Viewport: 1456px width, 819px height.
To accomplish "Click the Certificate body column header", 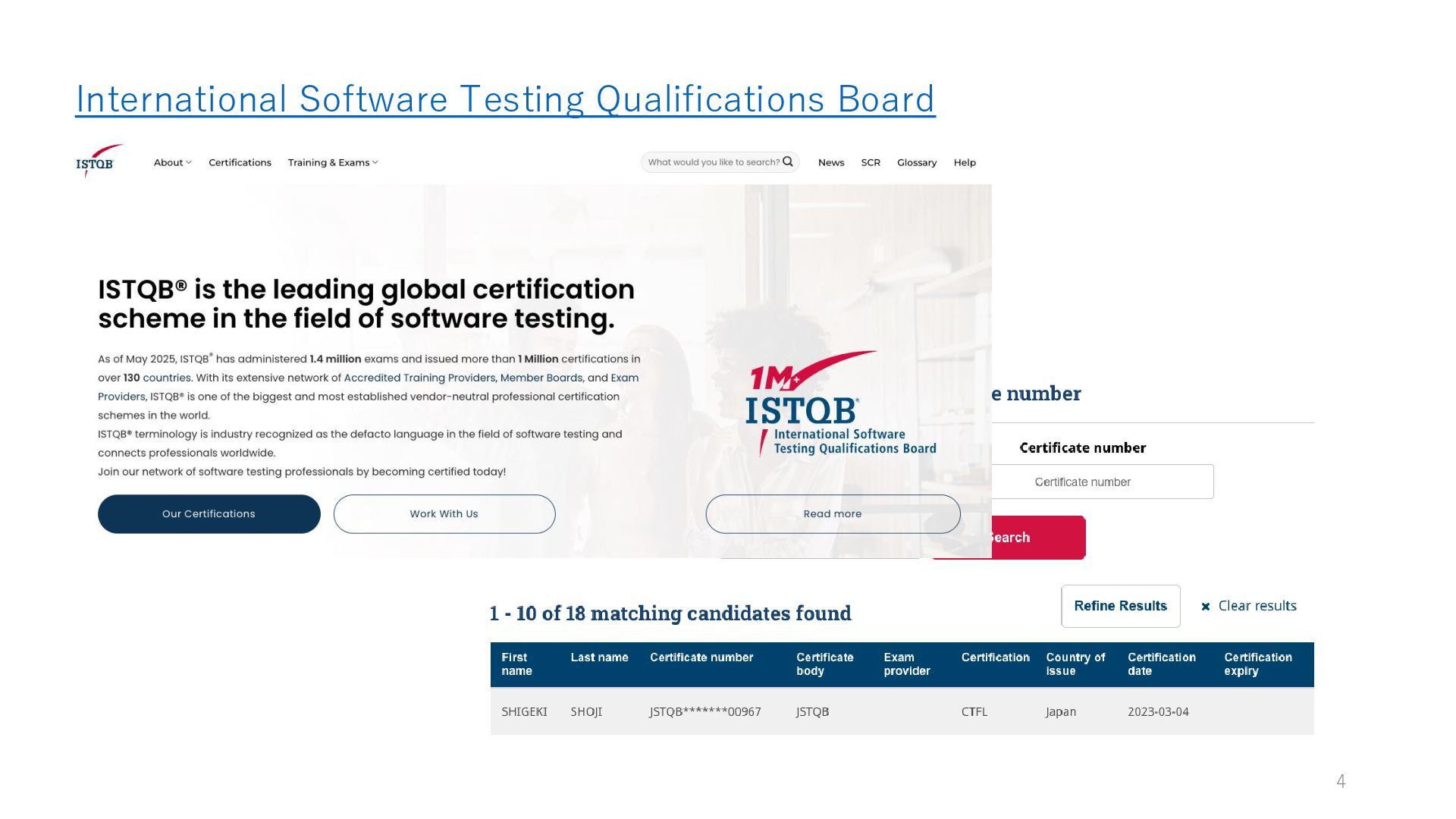I will coord(825,664).
